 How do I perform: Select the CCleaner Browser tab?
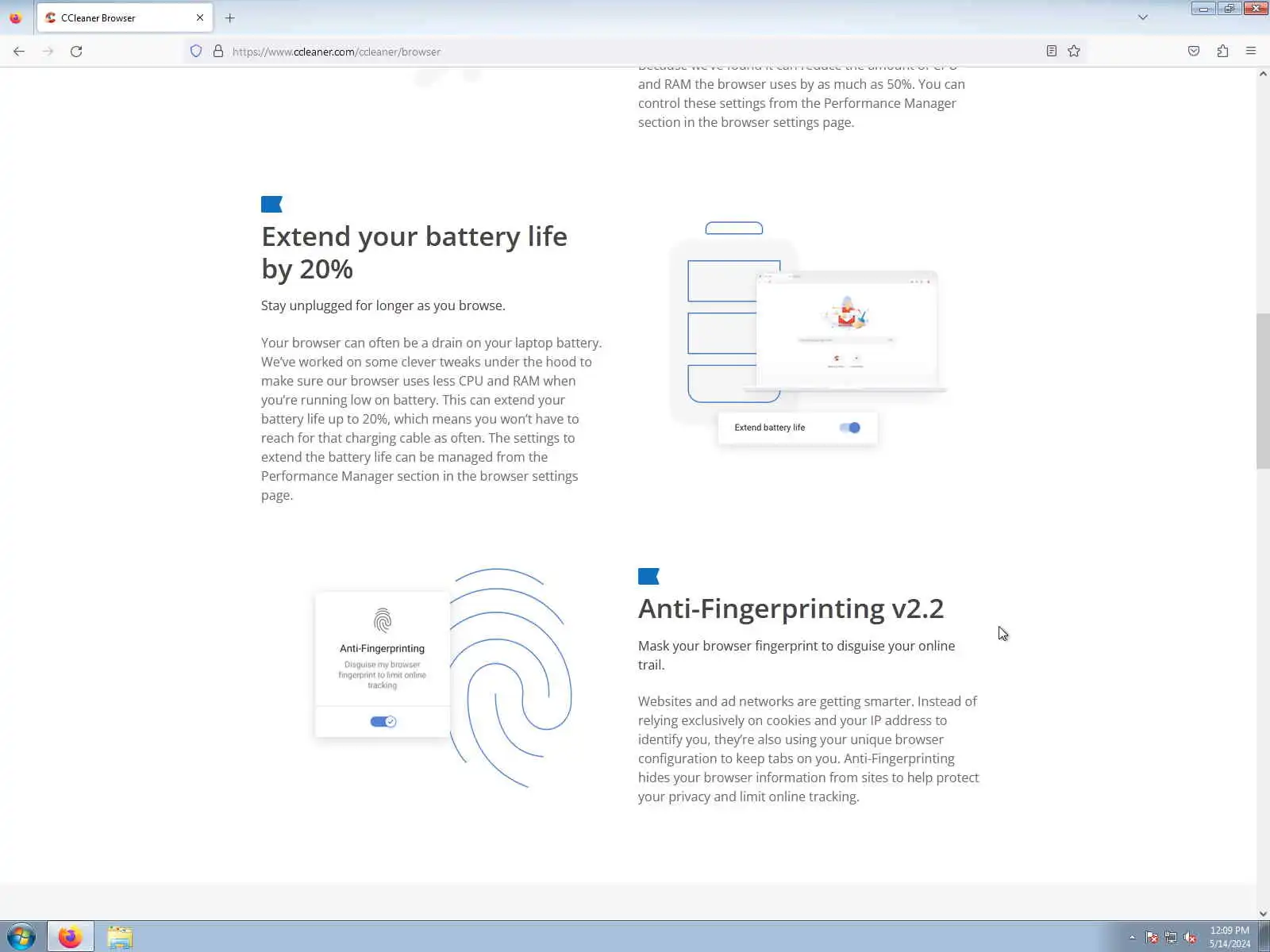point(124,17)
